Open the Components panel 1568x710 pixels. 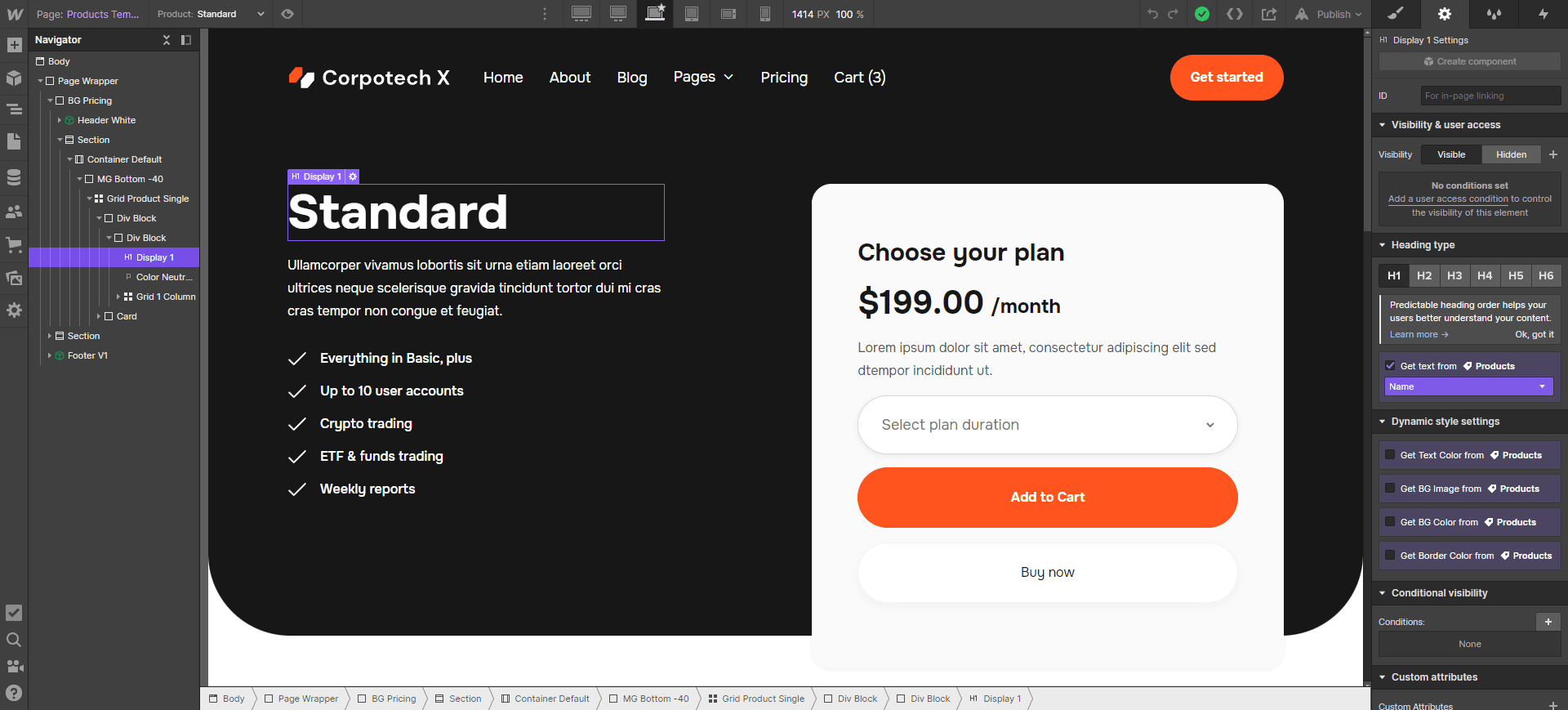pyautogui.click(x=14, y=78)
